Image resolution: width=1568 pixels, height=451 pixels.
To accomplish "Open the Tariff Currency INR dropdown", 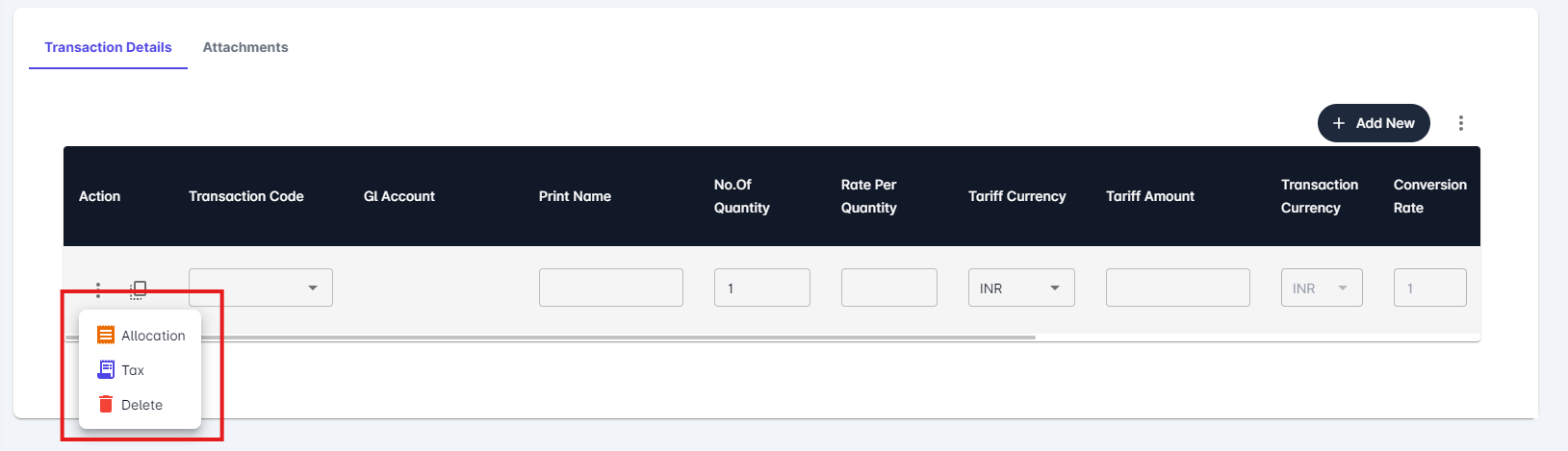I will pos(1021,288).
